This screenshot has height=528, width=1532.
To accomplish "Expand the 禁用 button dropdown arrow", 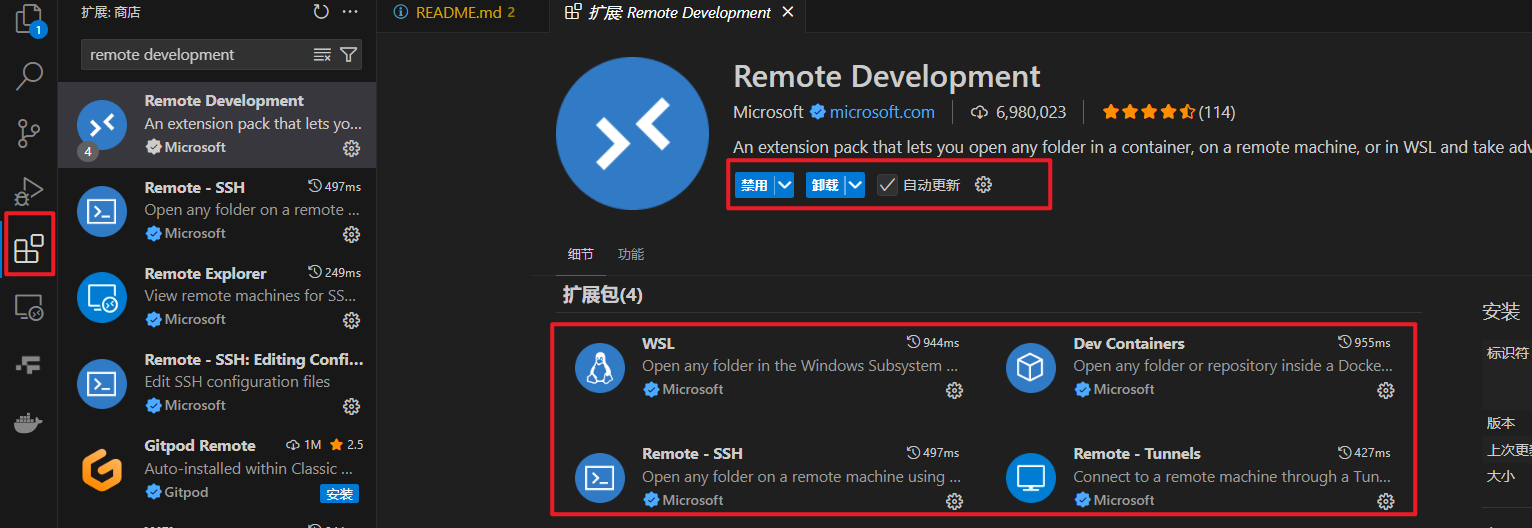I will pyautogui.click(x=784, y=185).
